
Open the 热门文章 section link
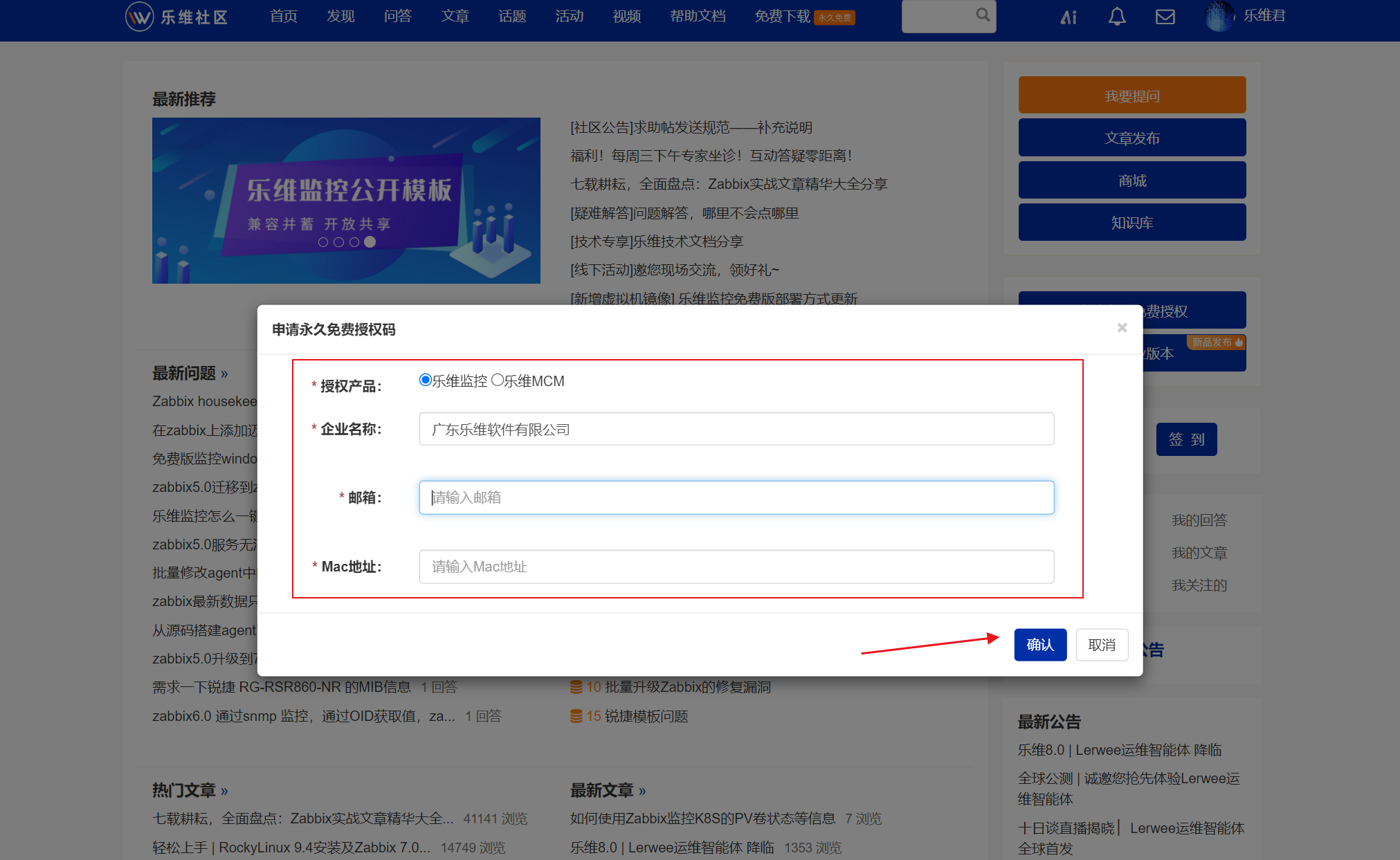tap(190, 790)
